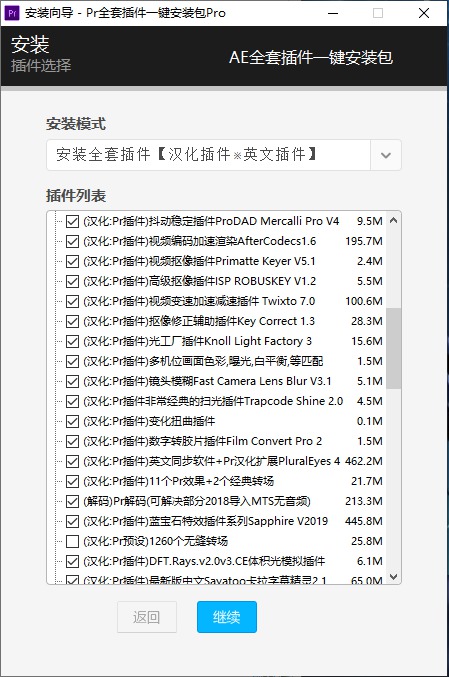Screen dimensions: 449x677
Task: Minimize the installer window
Action: point(333,13)
